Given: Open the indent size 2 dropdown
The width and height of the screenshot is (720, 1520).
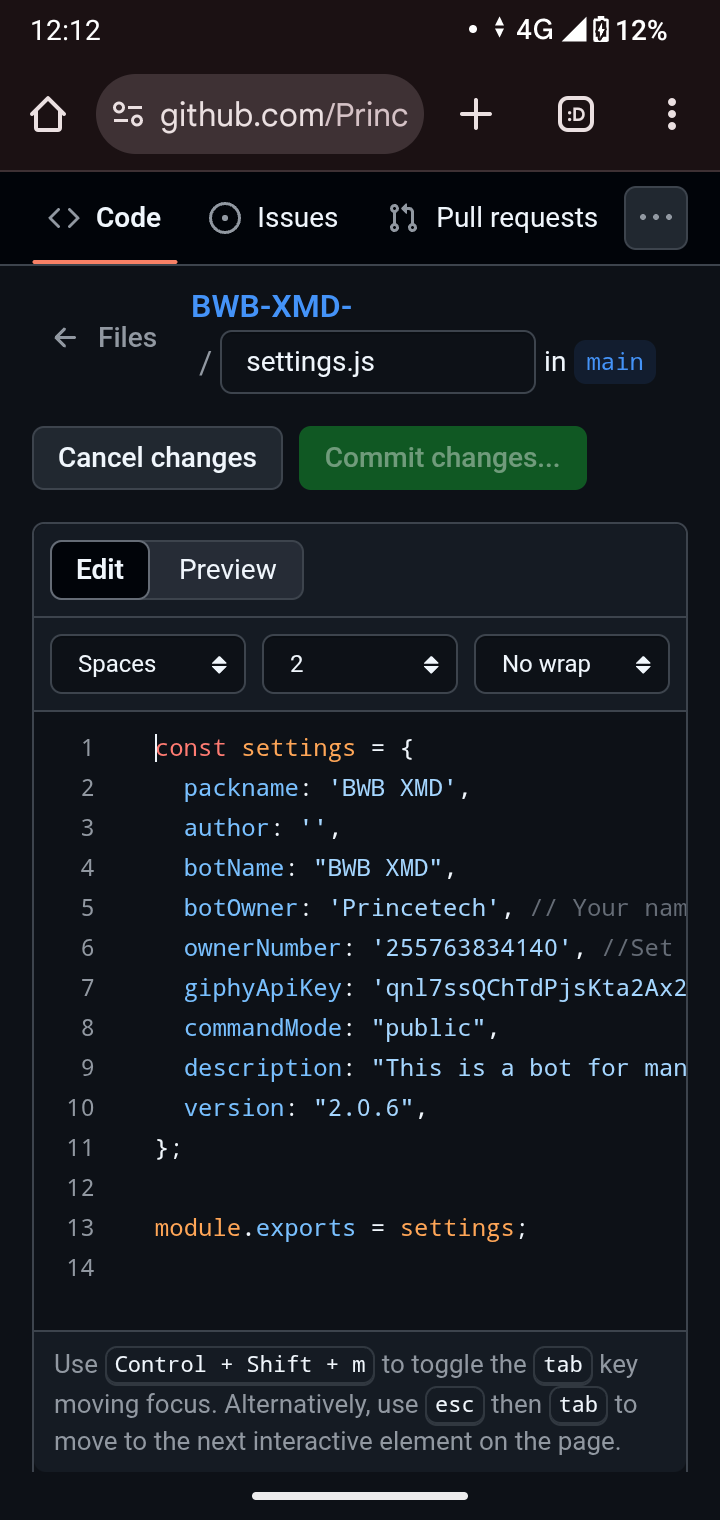Looking at the screenshot, I should coord(360,664).
